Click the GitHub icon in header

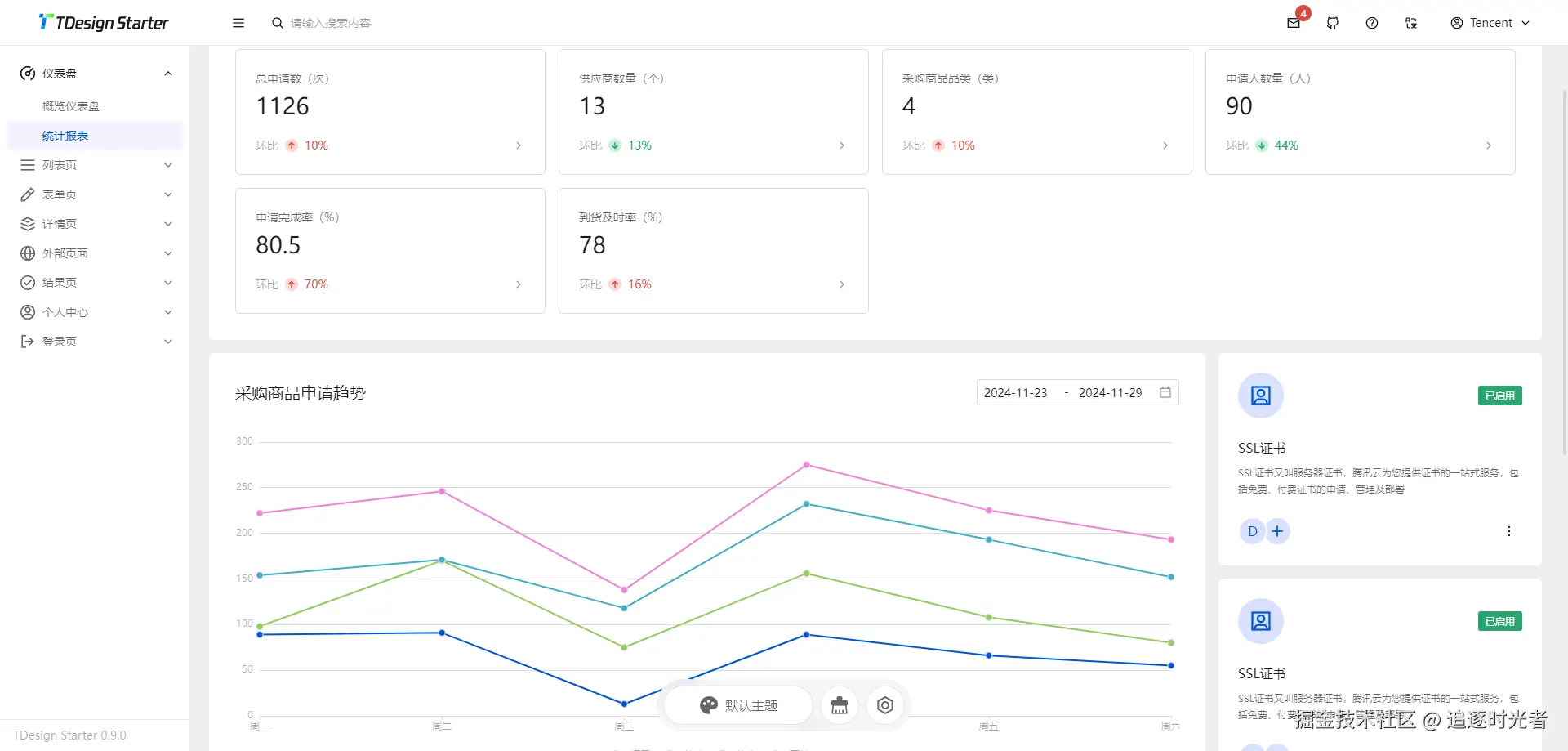[1333, 23]
